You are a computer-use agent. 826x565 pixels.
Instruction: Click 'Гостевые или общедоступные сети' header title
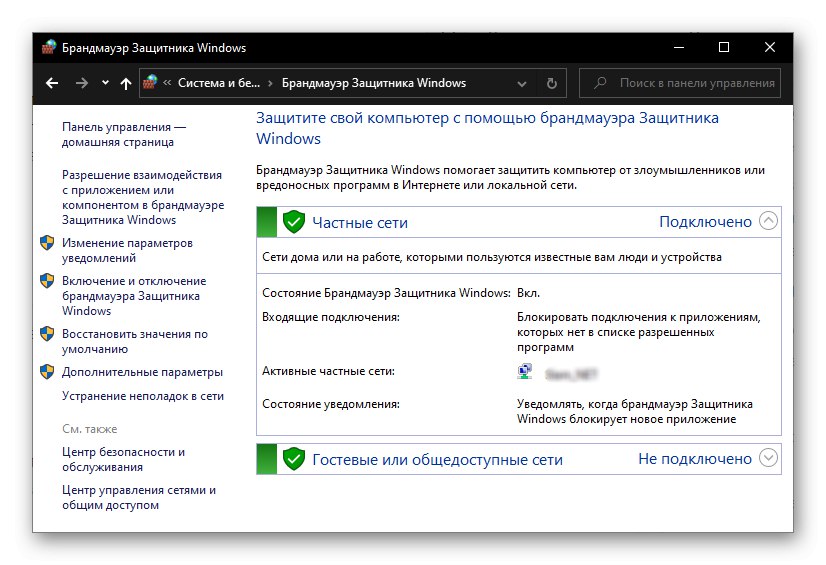coord(437,459)
